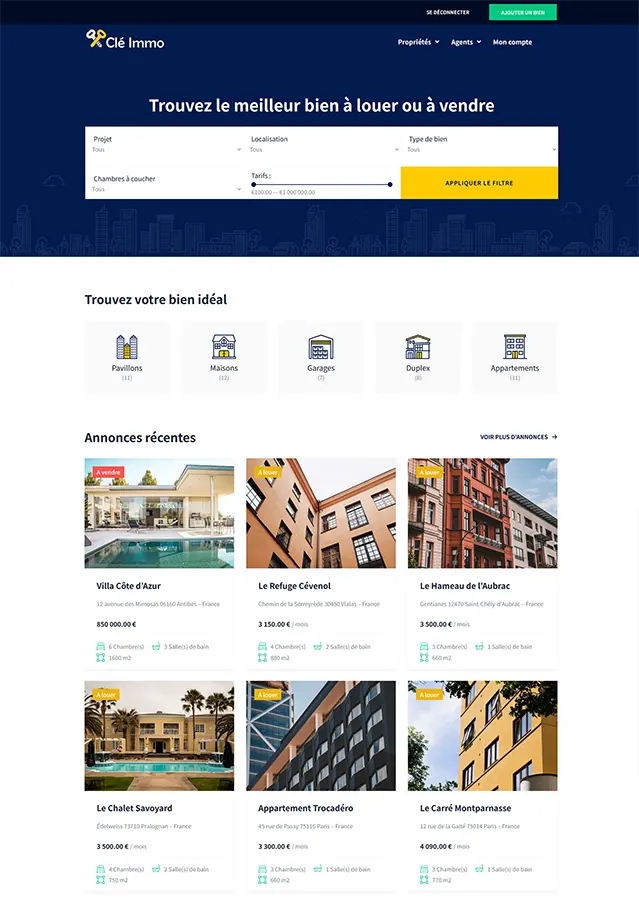
Task: Click the 3 150.00 € / mois price
Action: click(283, 624)
